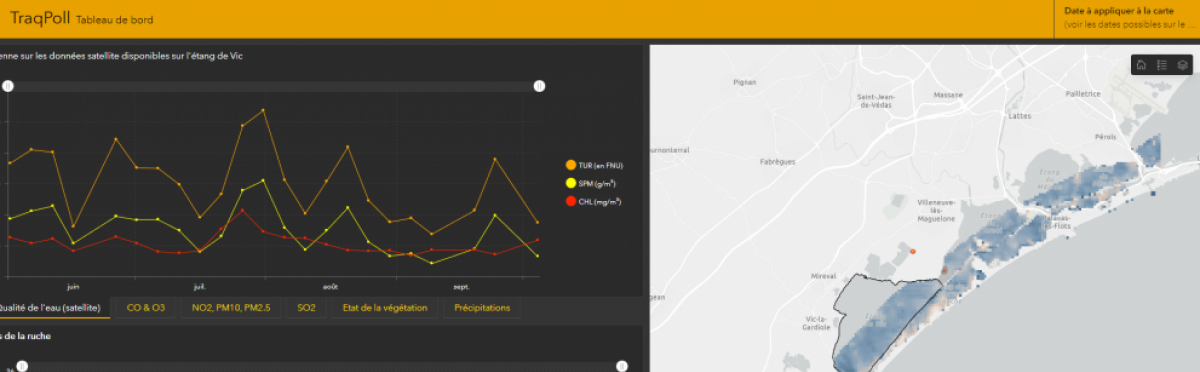
Task: Click the Vic-la-Gardiole outlined pond area
Action: click(880, 320)
